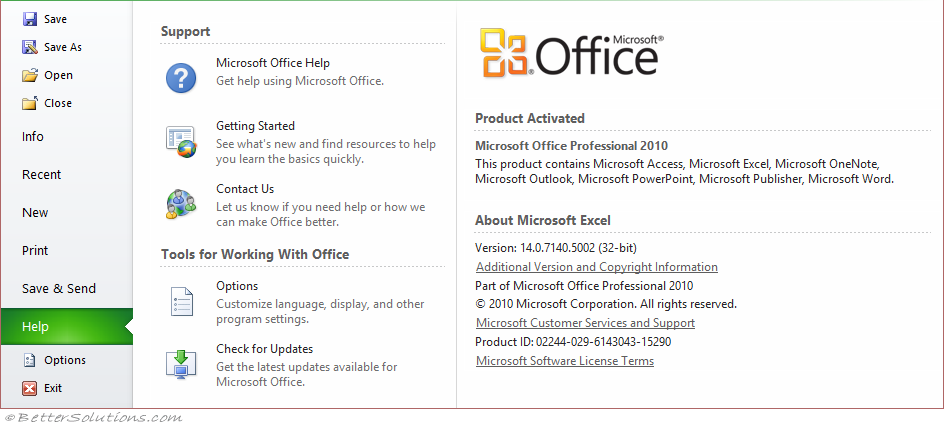
Task: Click Options in the left sidebar menu
Action: [x=65, y=360]
